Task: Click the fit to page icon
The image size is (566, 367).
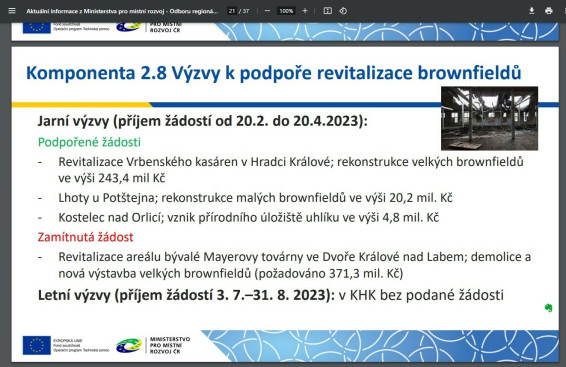Action: [327, 11]
